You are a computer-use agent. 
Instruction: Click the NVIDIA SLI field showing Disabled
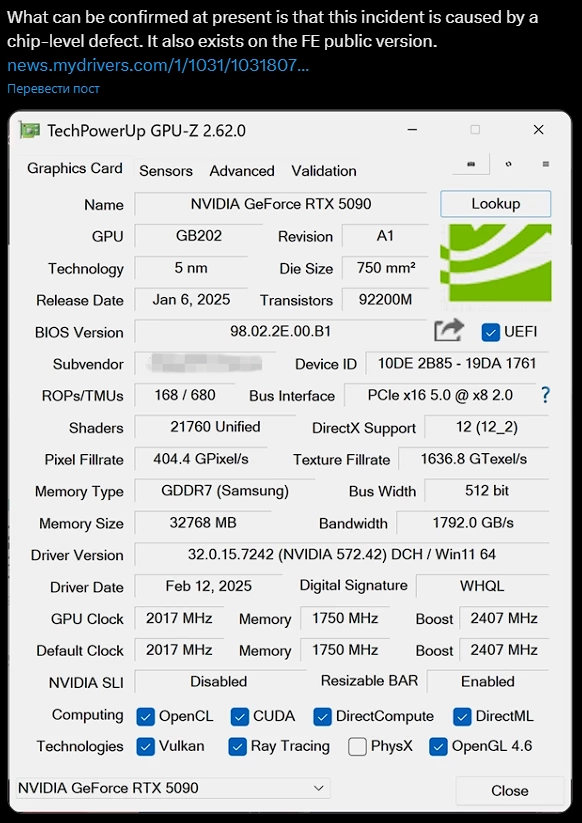(219, 682)
